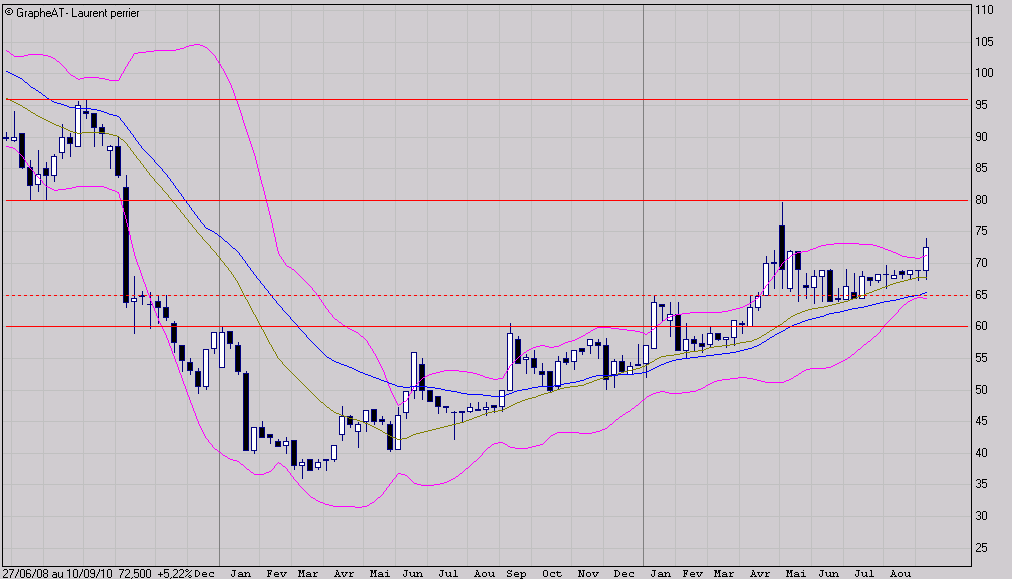
Task: Click the 40 price scale label
Action: (981, 452)
